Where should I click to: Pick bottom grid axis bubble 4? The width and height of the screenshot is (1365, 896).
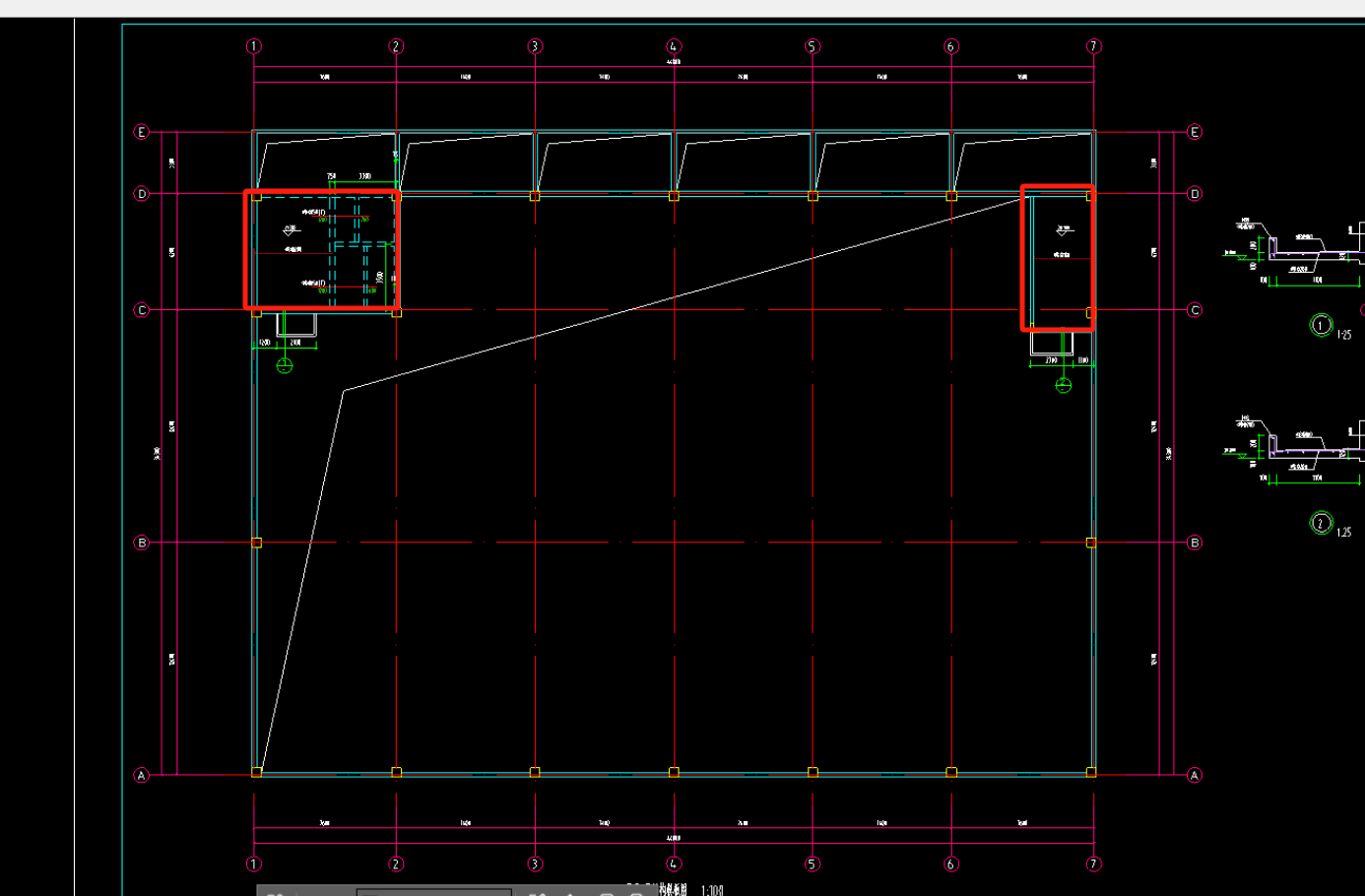click(x=674, y=864)
